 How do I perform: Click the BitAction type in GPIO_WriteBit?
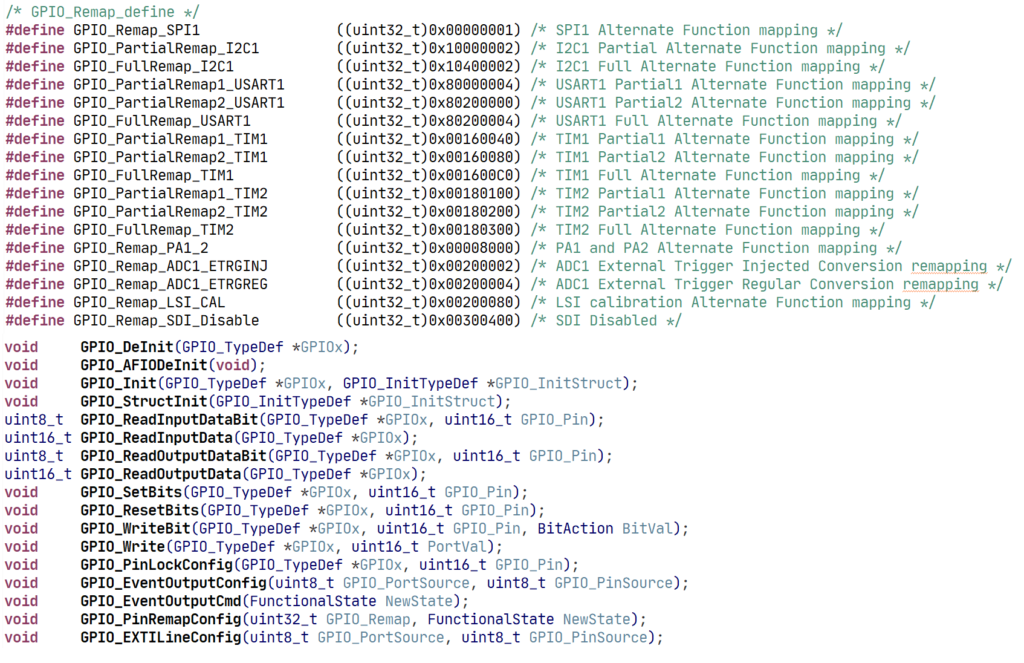575,529
